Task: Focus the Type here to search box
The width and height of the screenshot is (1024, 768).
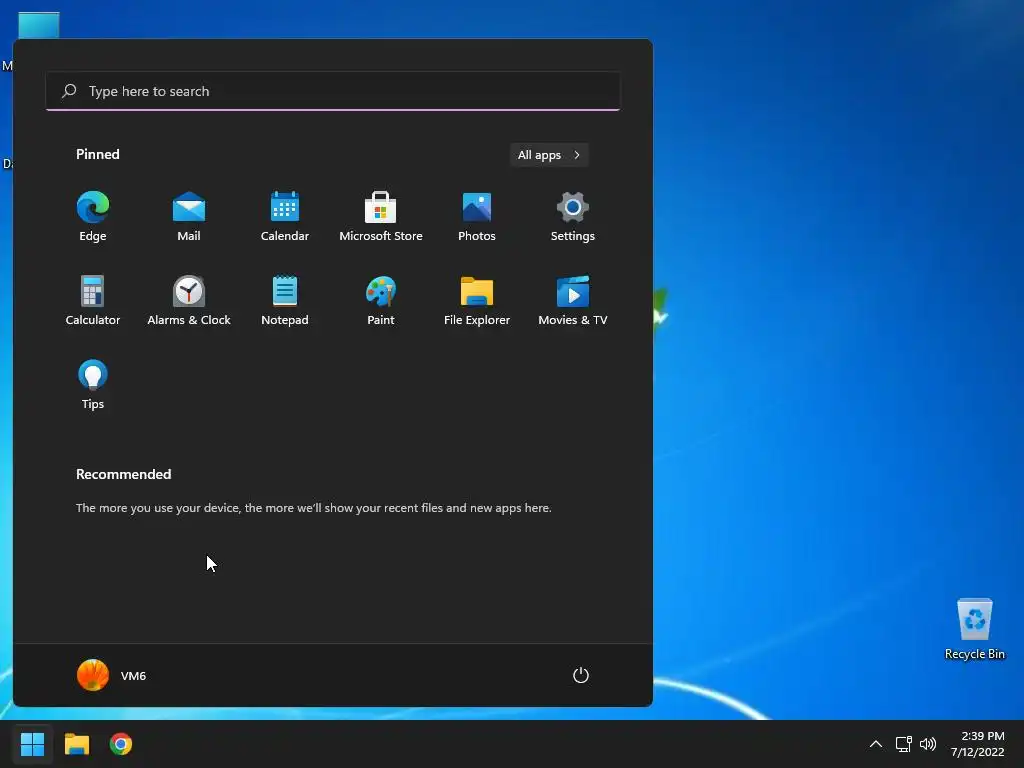Action: point(333,91)
